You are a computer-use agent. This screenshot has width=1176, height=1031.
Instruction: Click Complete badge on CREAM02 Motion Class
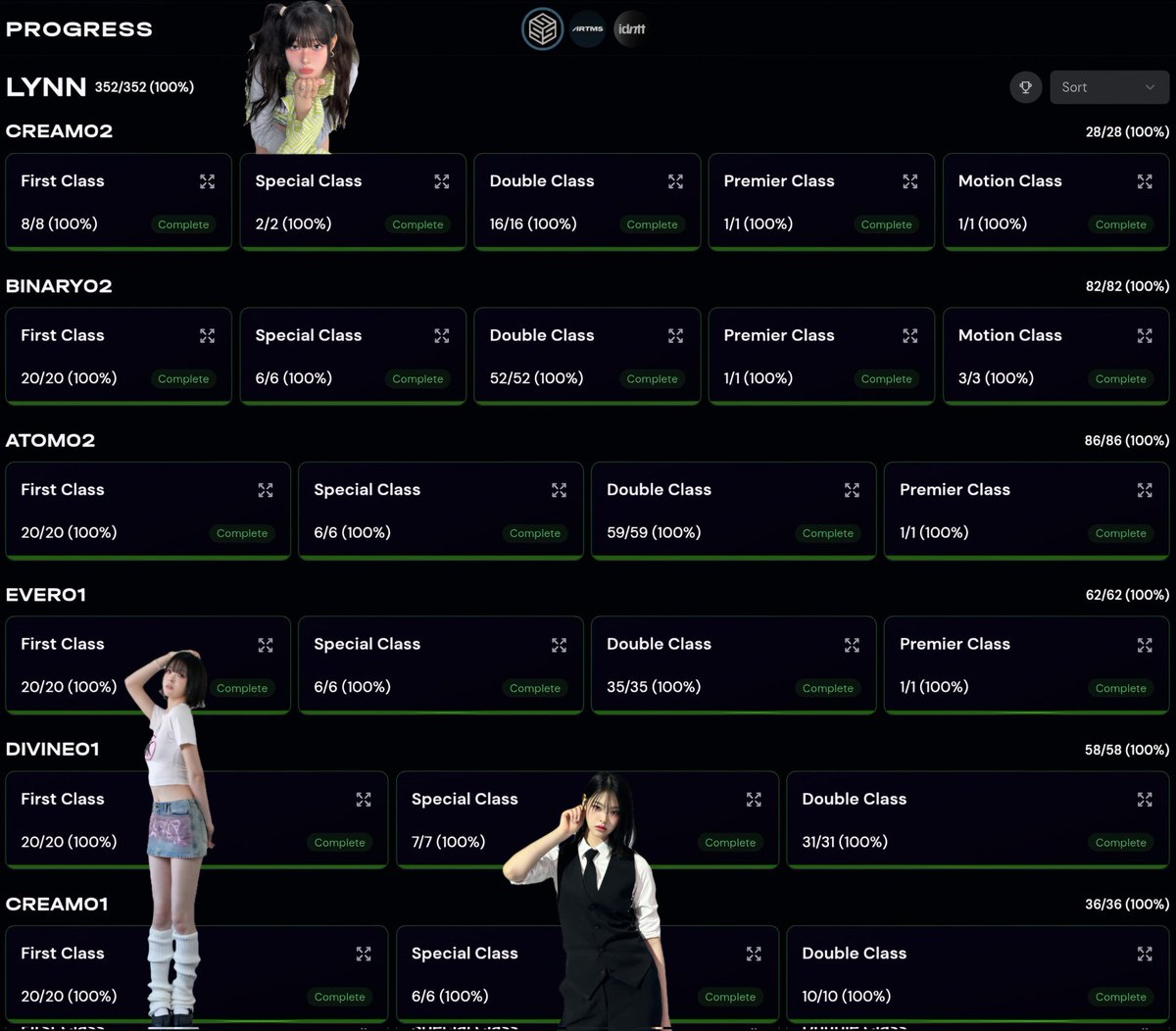(1120, 224)
